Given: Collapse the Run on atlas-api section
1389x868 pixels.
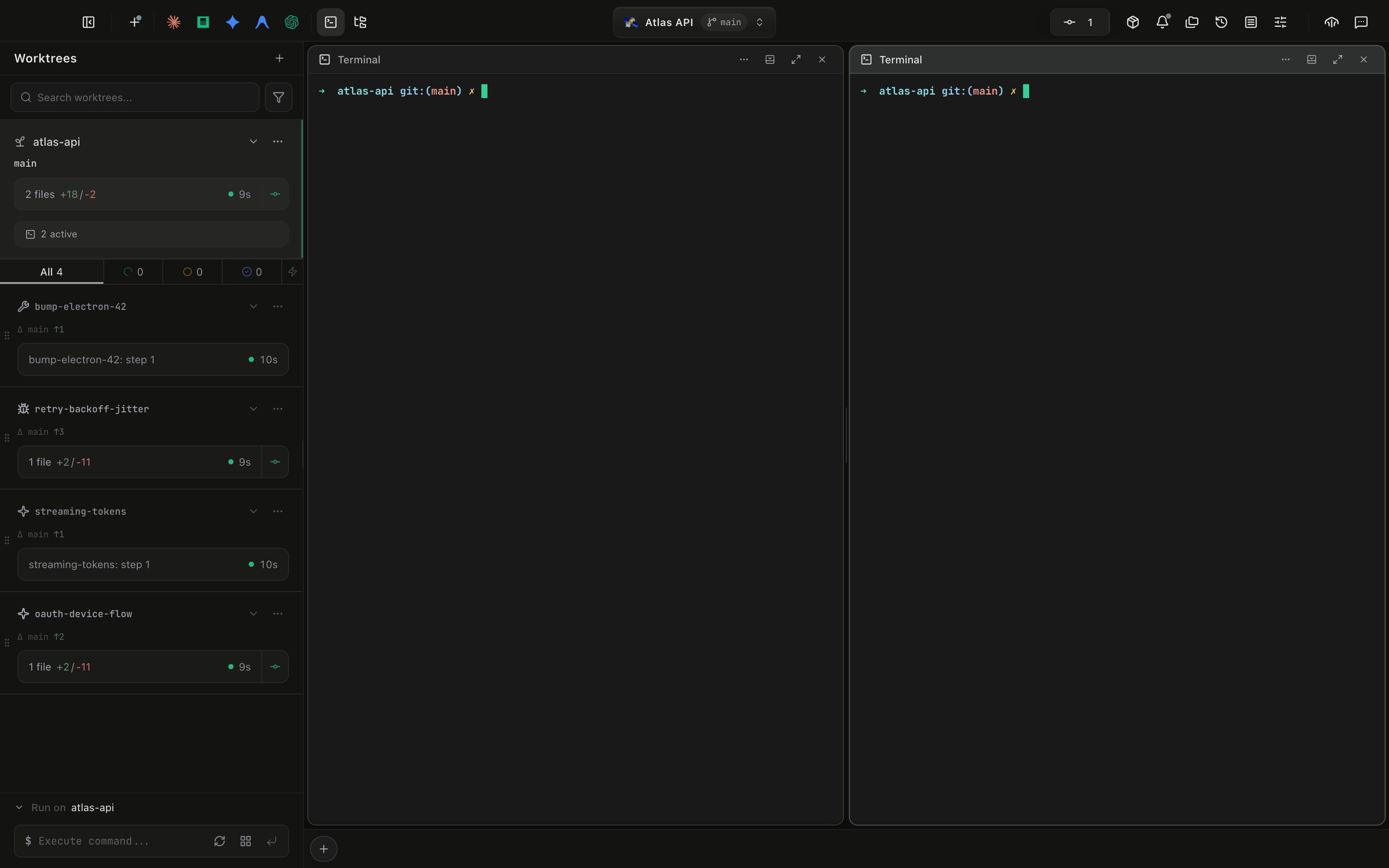Looking at the screenshot, I should (19, 807).
